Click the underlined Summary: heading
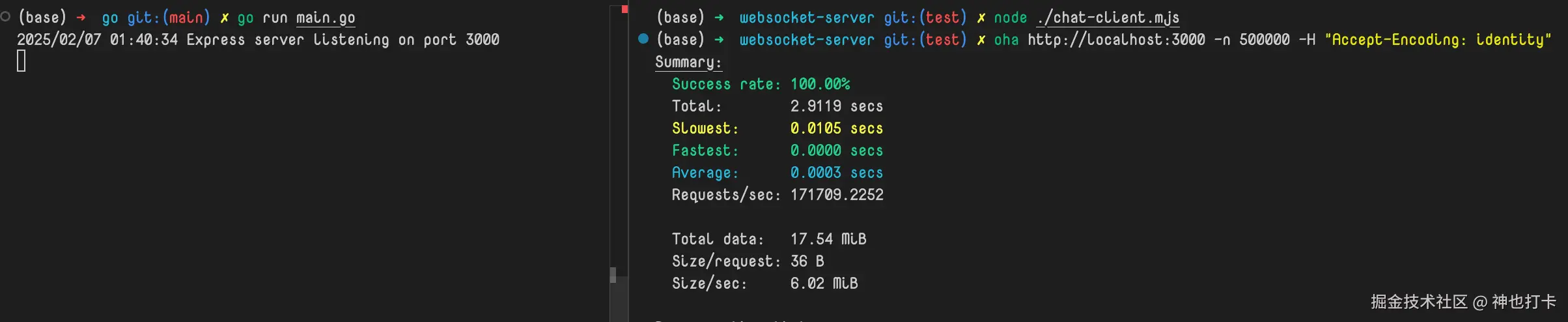 click(x=688, y=62)
